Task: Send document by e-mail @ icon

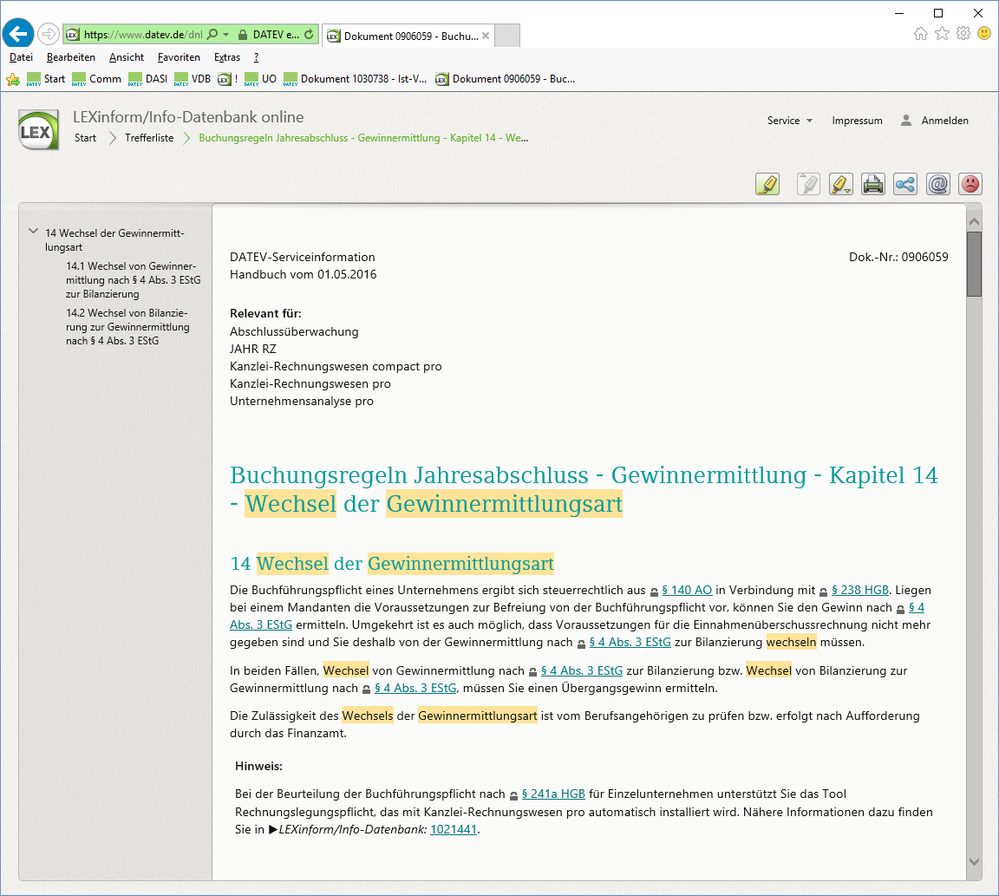Action: (x=938, y=184)
